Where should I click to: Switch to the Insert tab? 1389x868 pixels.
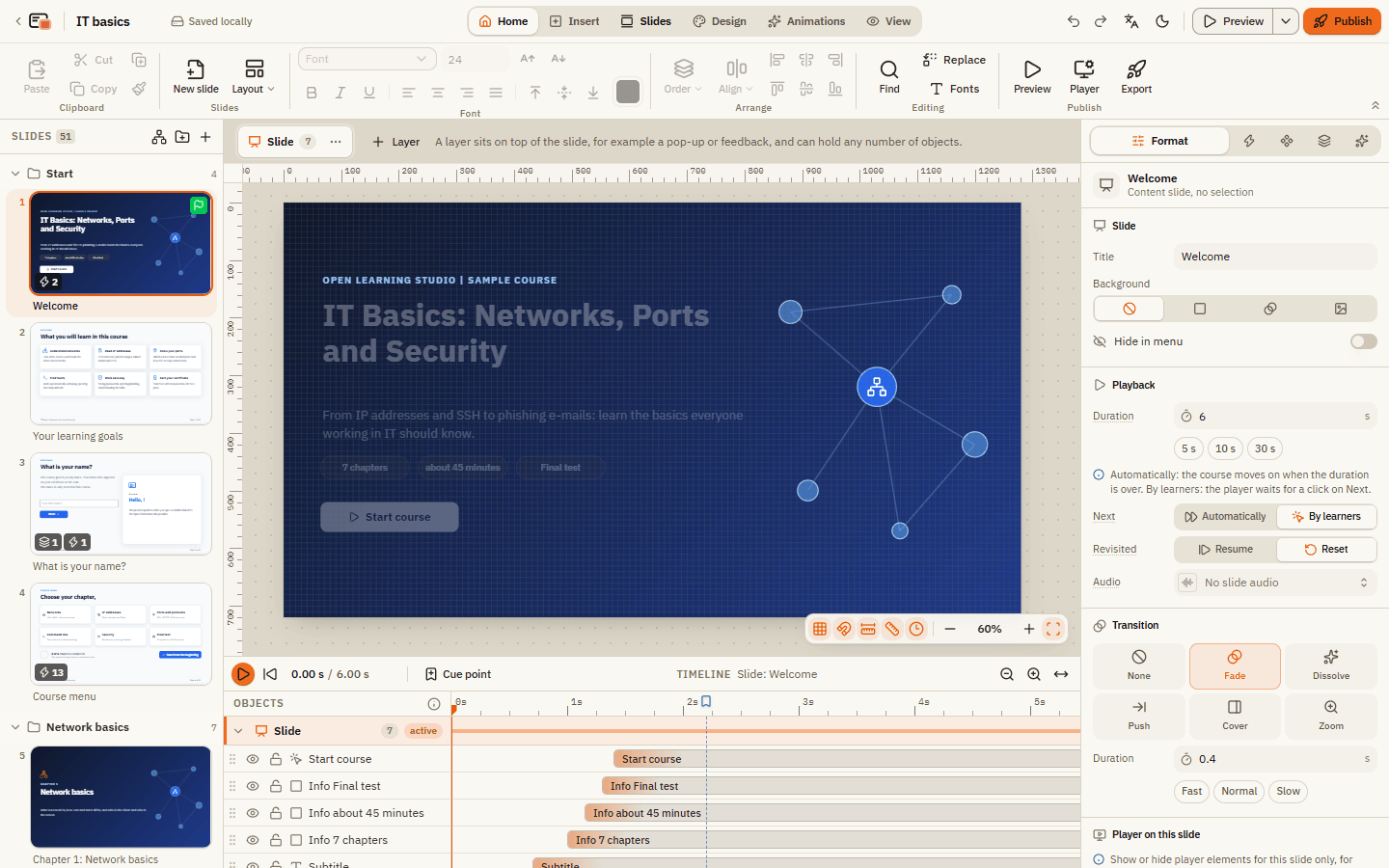tap(575, 21)
